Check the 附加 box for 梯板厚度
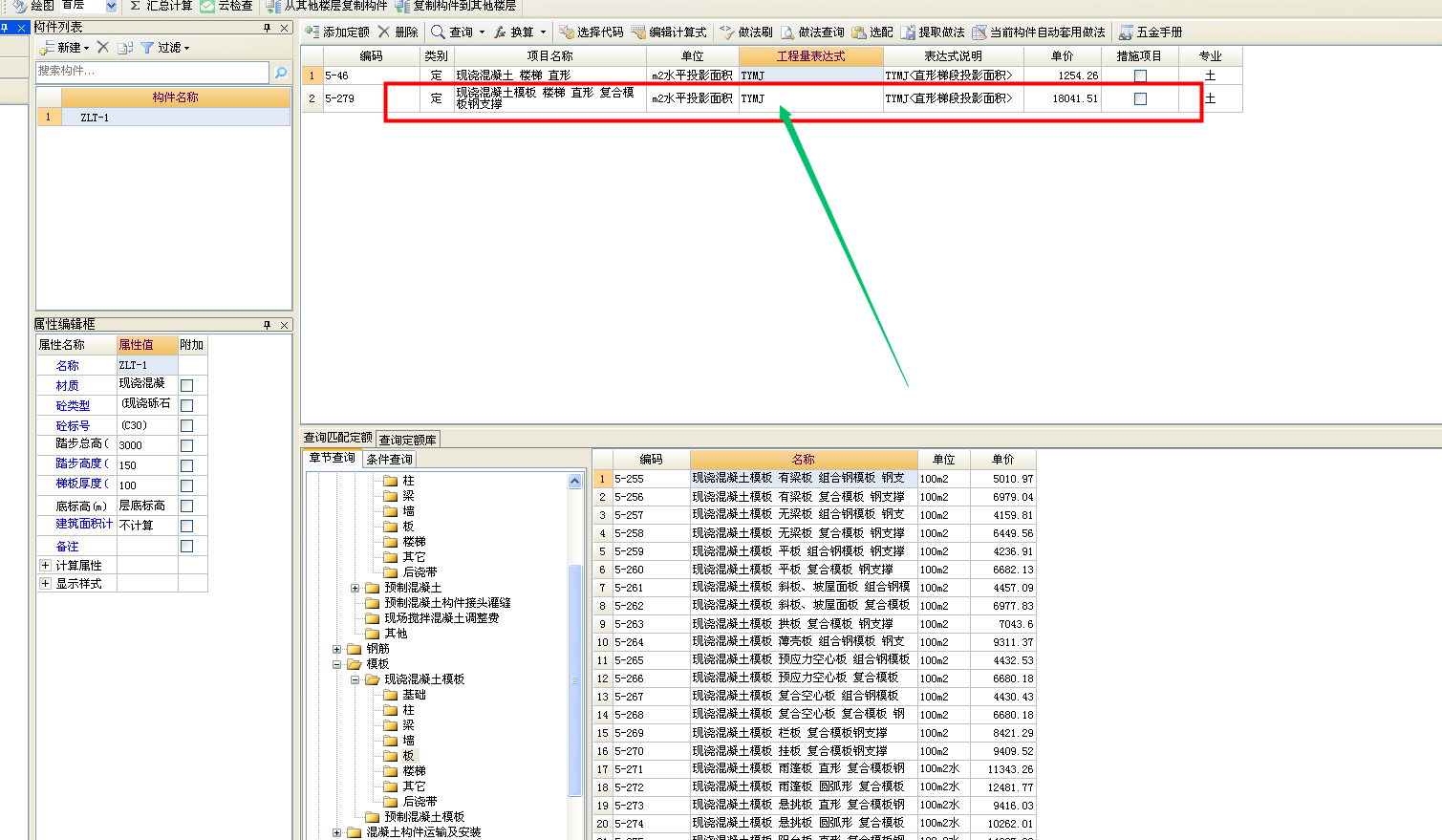 click(187, 485)
